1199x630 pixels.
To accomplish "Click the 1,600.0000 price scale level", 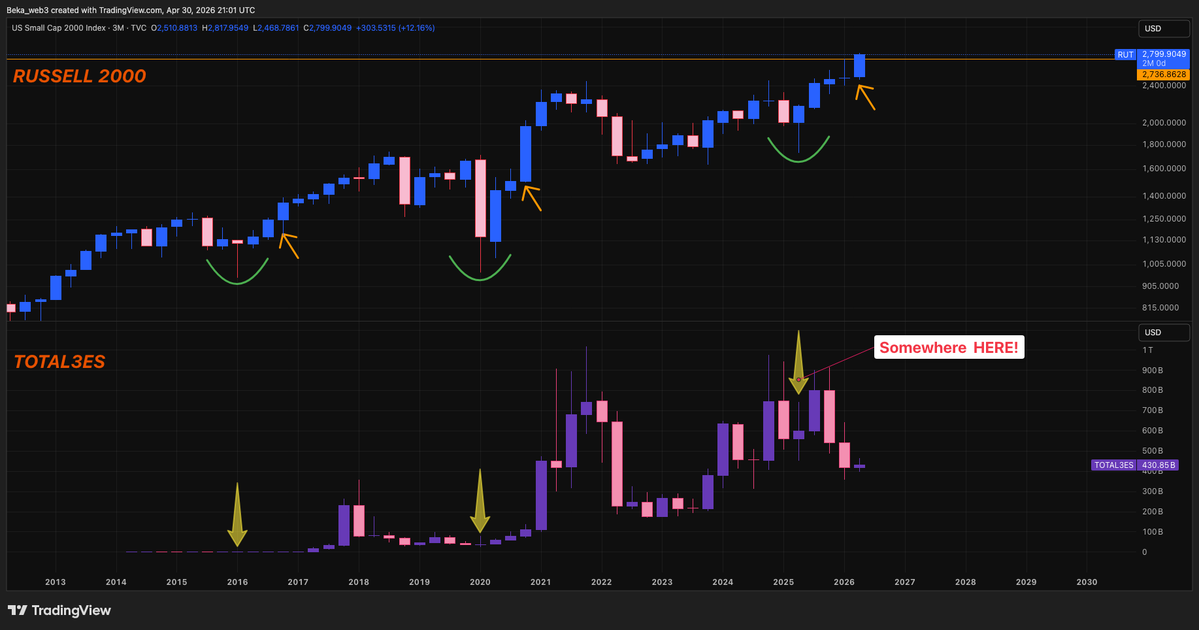I will pos(1164,169).
